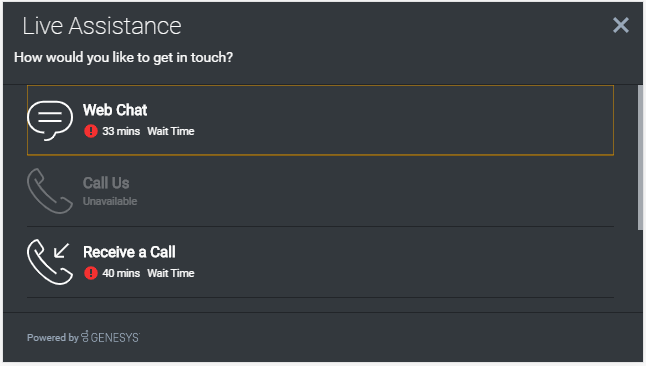Click the greyed-out Call Us phone icon
The height and width of the screenshot is (366, 646).
click(x=50, y=191)
